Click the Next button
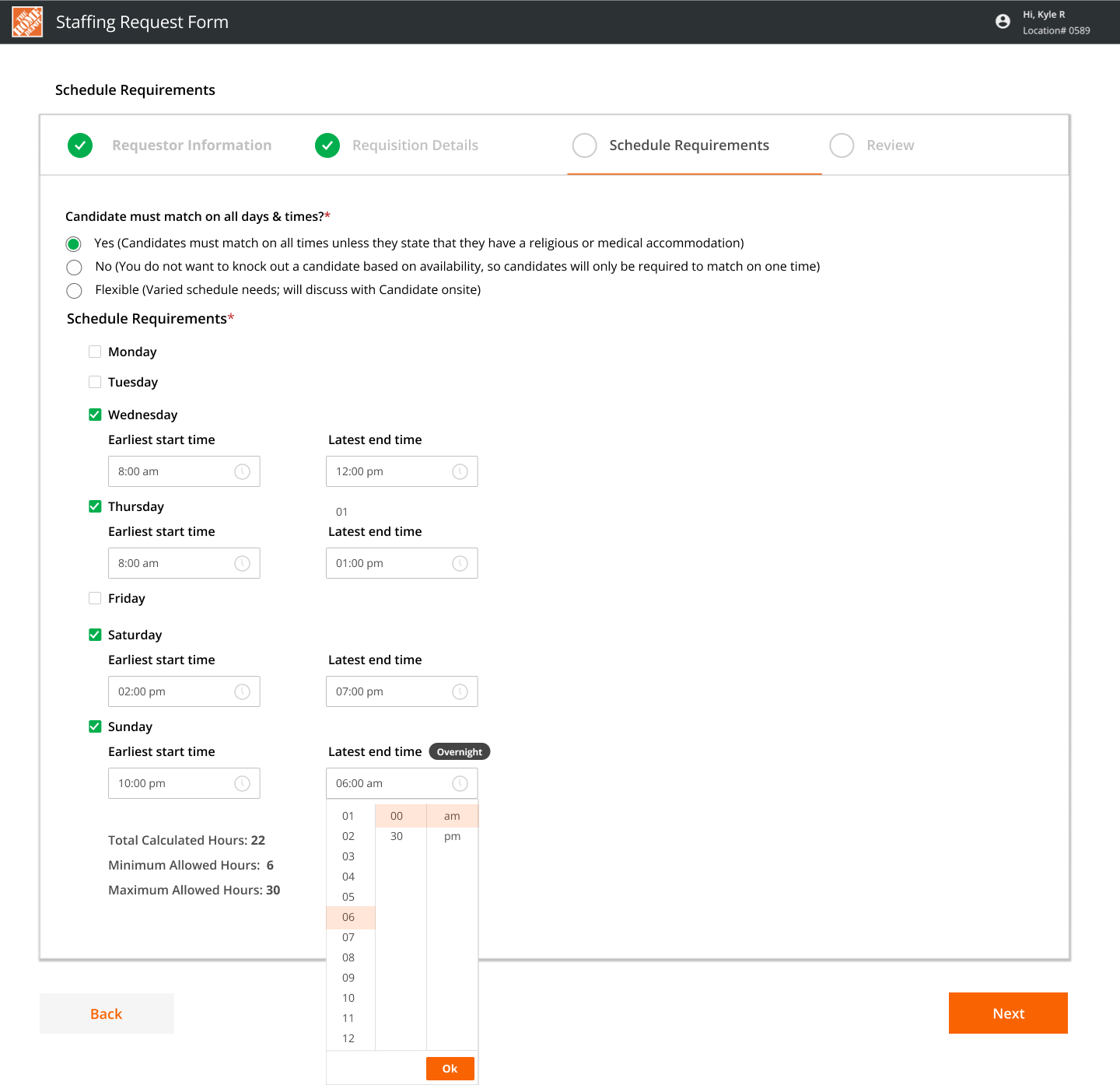Viewport: 1120px width, 1092px height. 1008,1013
